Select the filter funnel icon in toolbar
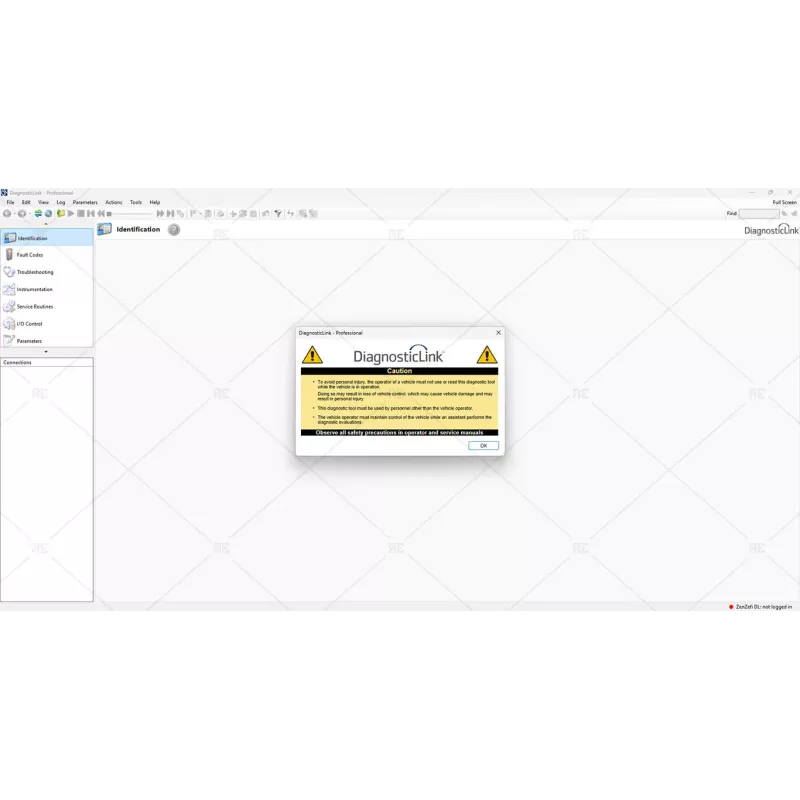 click(x=277, y=213)
